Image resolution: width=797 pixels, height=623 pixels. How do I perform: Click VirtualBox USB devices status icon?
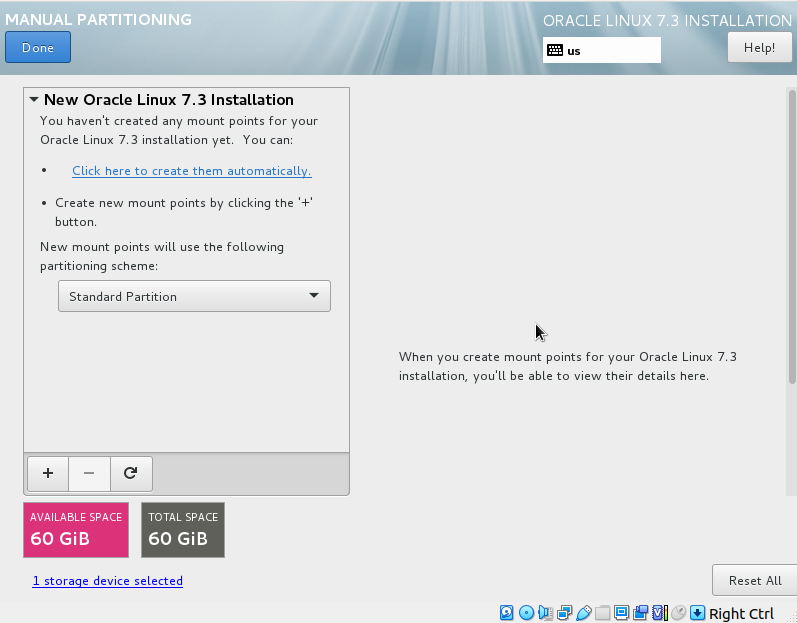click(x=584, y=613)
